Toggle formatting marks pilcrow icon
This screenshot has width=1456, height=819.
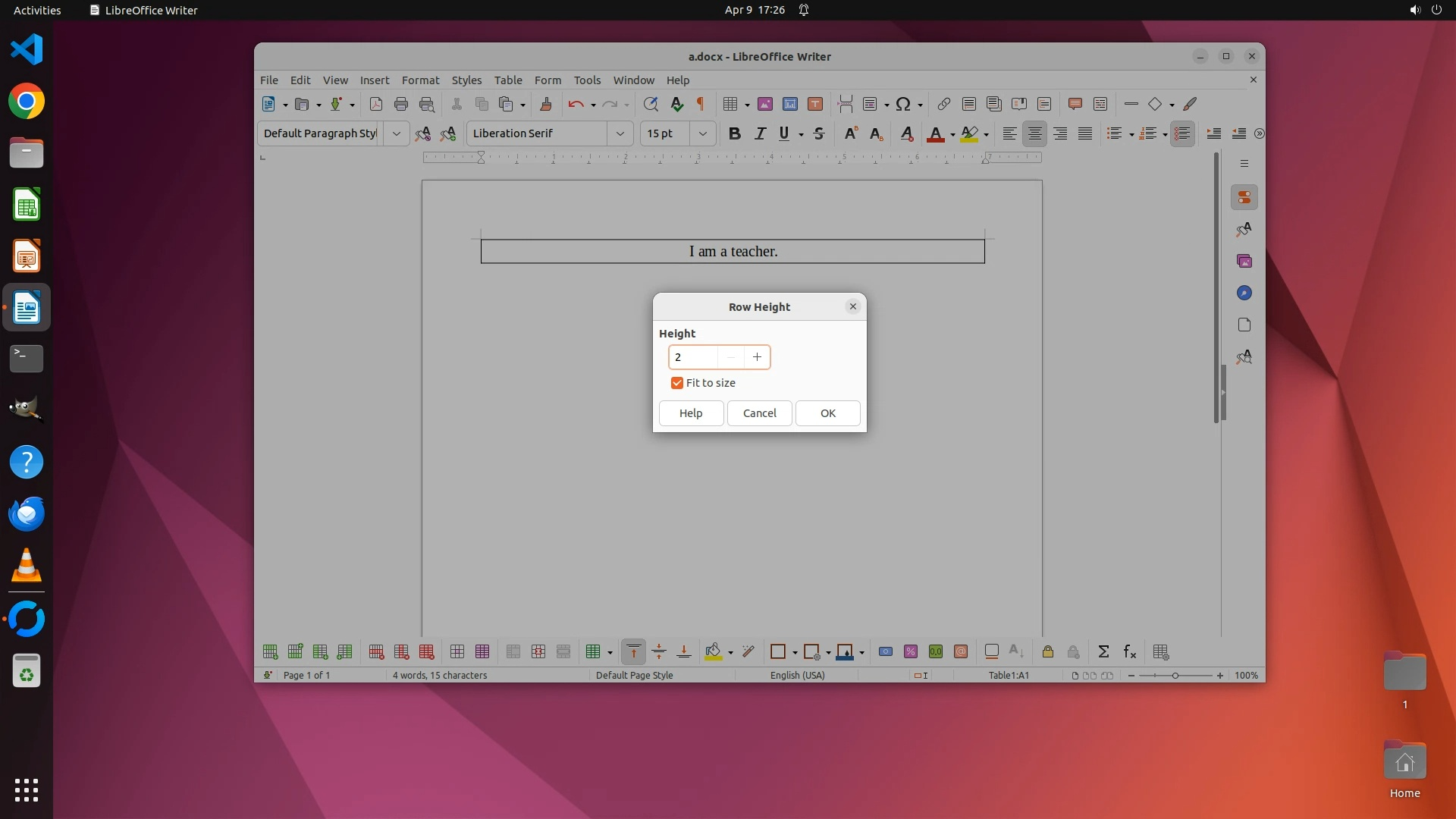(701, 104)
